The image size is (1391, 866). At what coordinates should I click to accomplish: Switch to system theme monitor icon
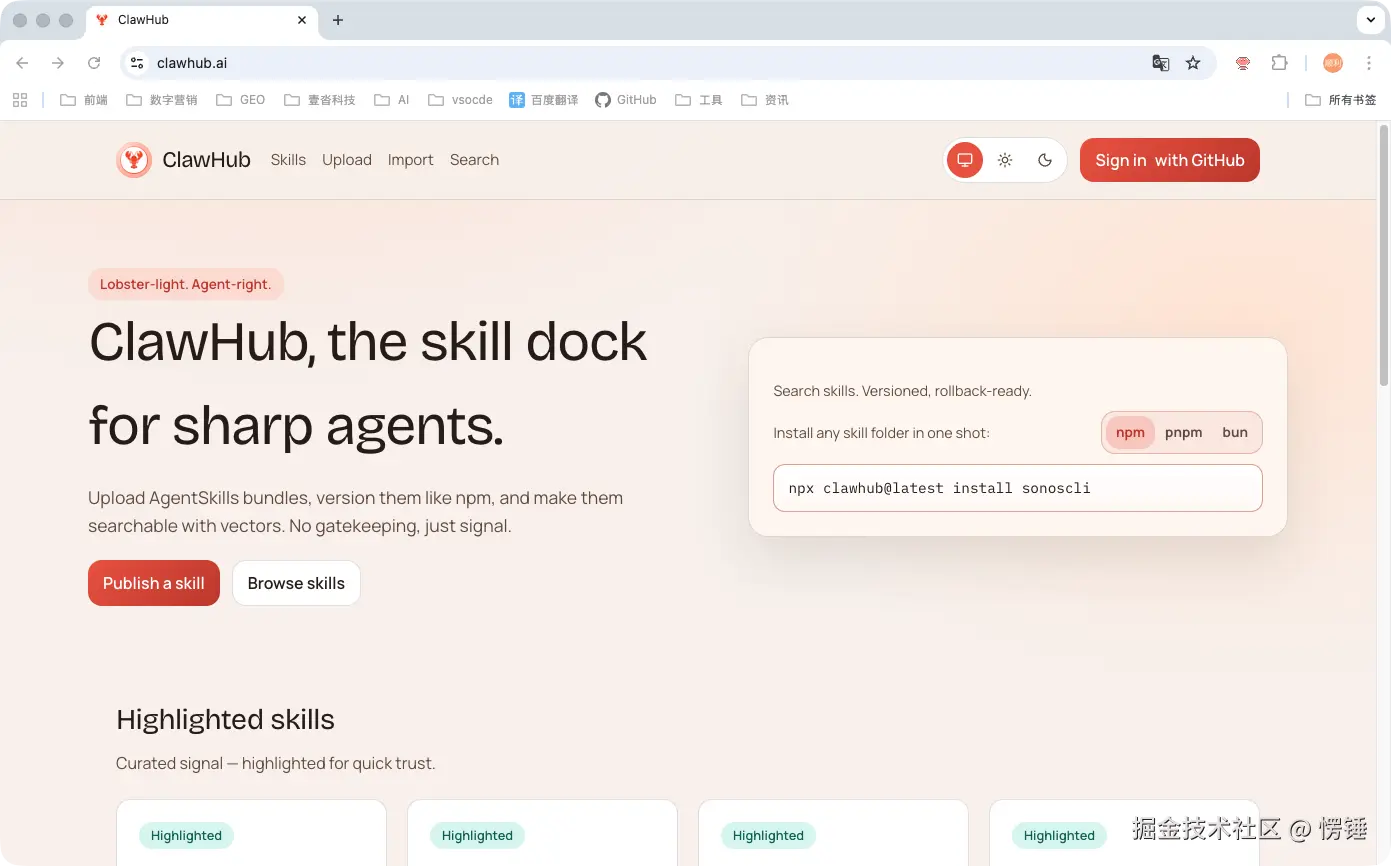[x=965, y=160]
